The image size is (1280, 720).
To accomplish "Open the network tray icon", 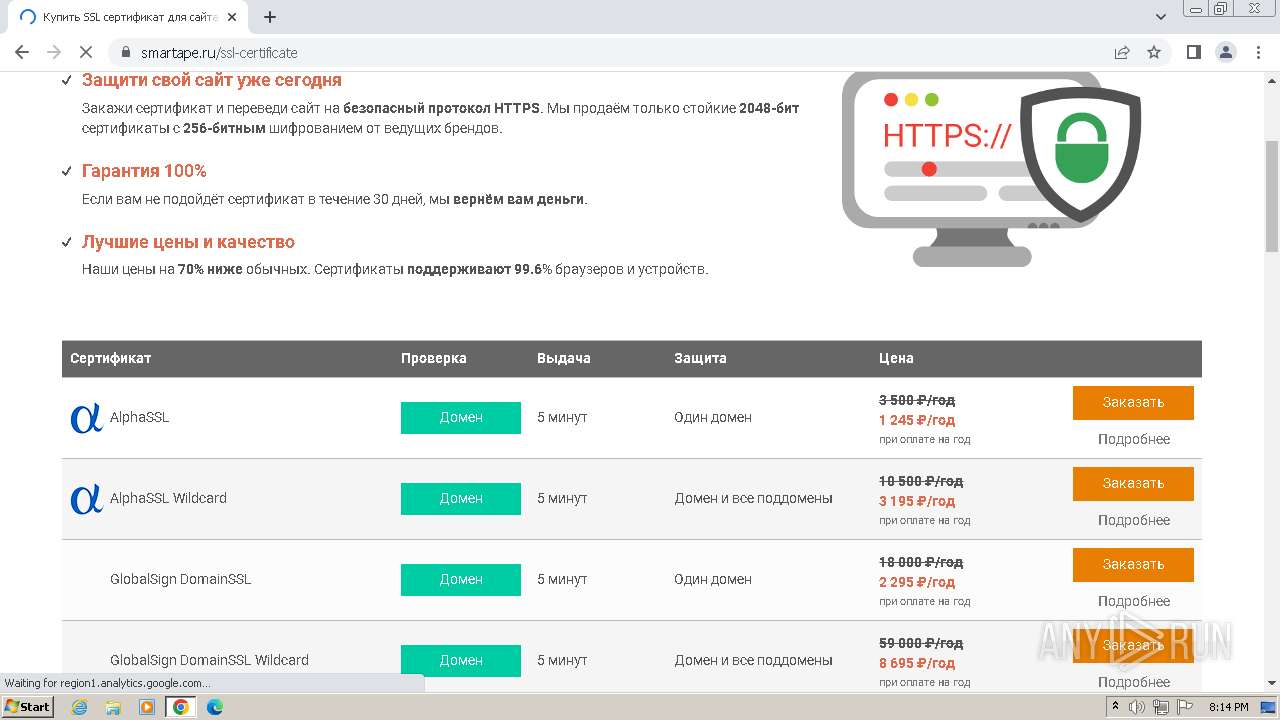I will click(1160, 707).
